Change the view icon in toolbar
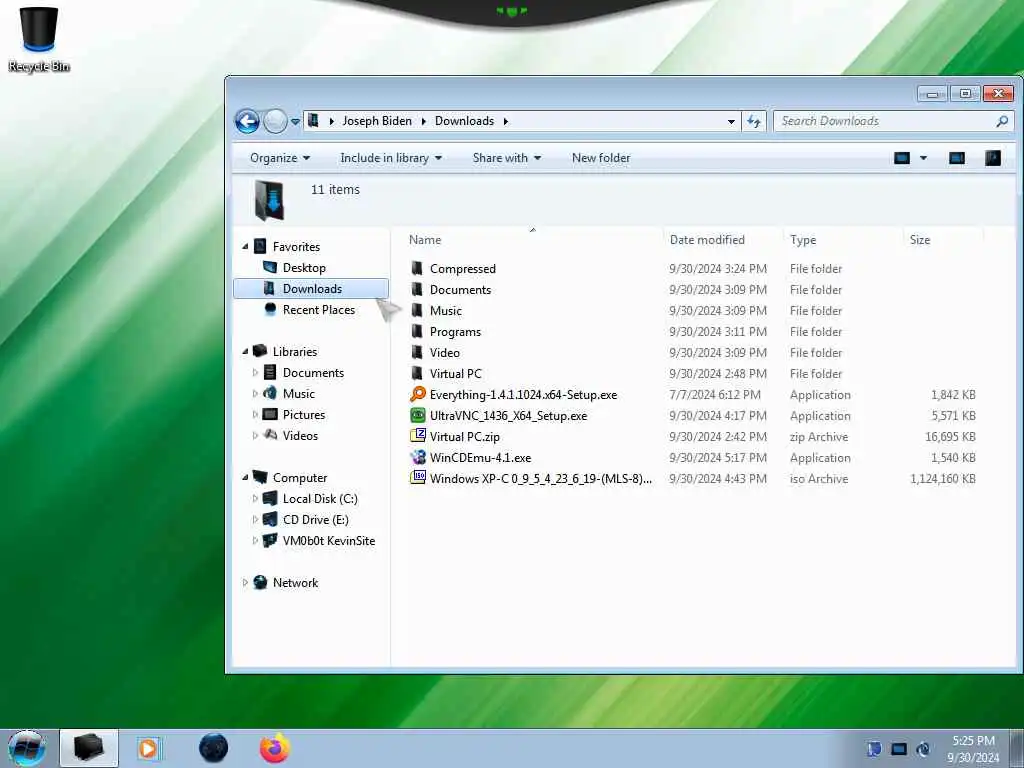 coord(902,158)
